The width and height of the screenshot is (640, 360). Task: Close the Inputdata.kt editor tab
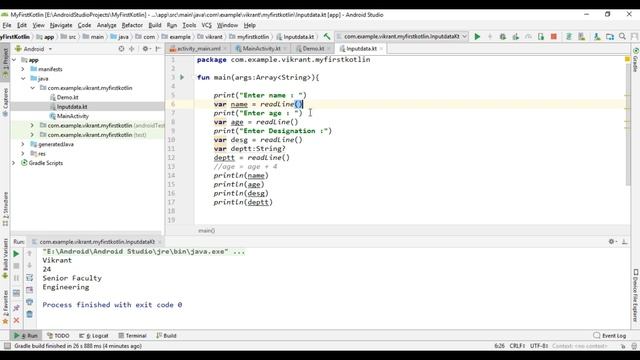pos(381,49)
